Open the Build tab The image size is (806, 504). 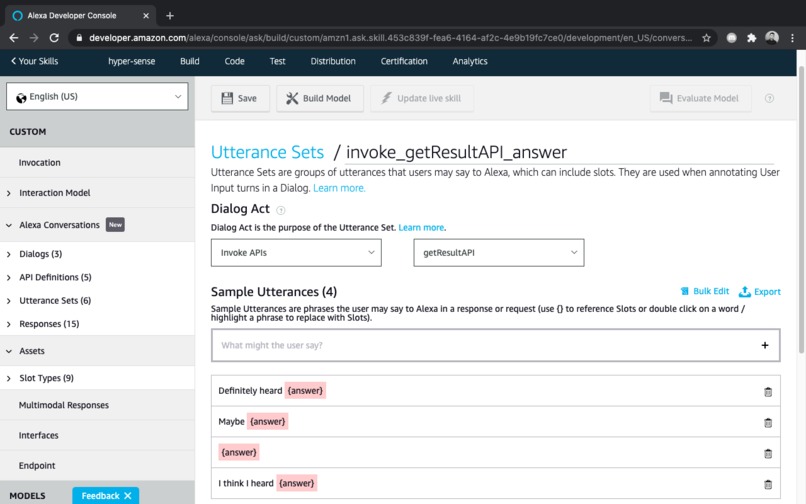pos(190,61)
